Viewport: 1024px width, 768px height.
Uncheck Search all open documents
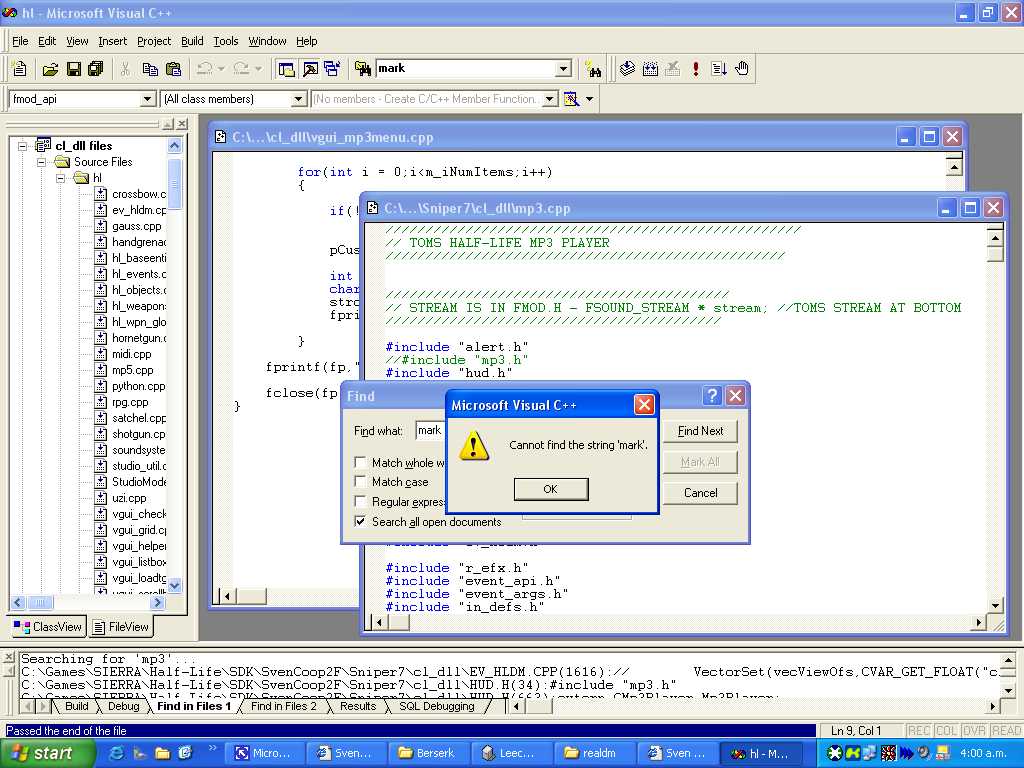(360, 521)
